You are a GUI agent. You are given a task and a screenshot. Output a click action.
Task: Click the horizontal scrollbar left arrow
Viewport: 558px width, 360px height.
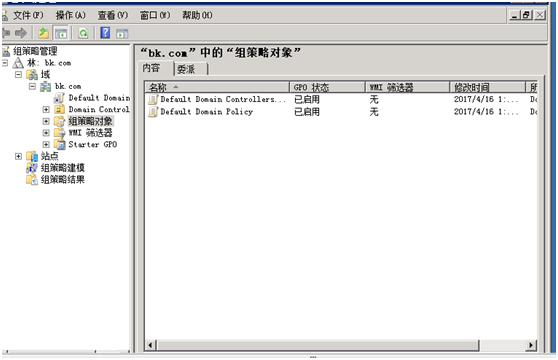(150, 345)
